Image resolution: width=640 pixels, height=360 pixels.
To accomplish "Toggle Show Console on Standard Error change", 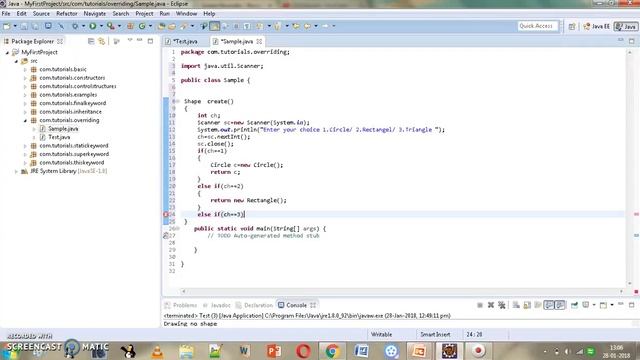I will pos(560,305).
